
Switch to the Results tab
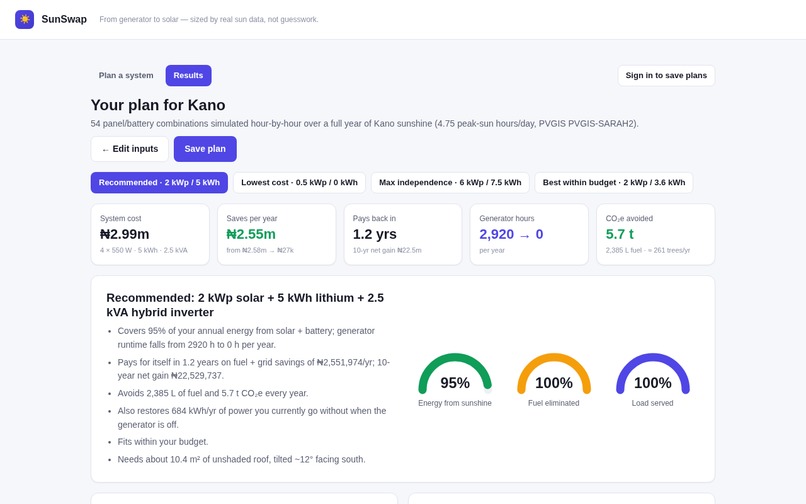[188, 76]
